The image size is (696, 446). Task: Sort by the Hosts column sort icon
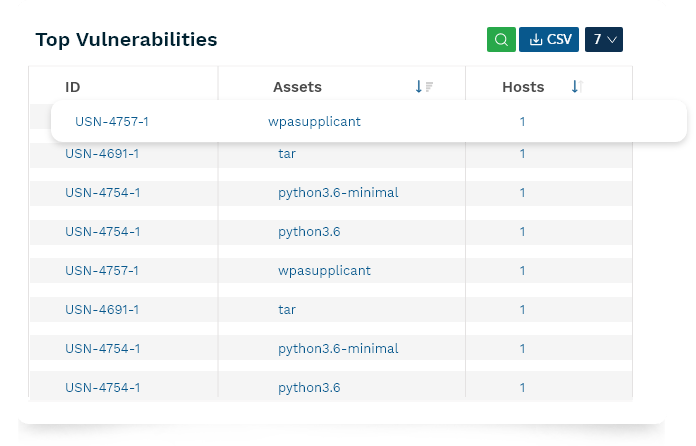pyautogui.click(x=575, y=87)
